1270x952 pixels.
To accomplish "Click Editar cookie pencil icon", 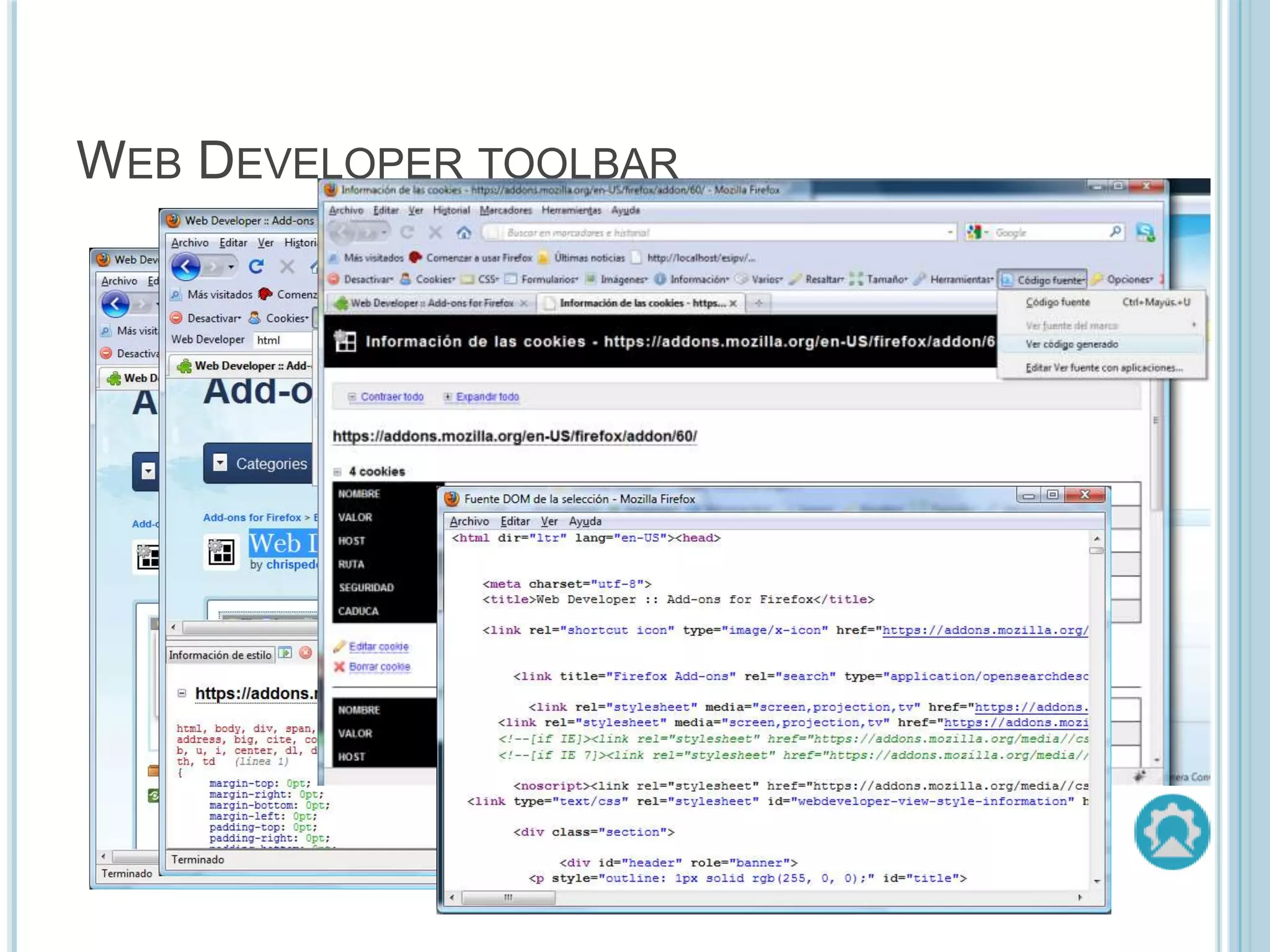I will click(339, 646).
